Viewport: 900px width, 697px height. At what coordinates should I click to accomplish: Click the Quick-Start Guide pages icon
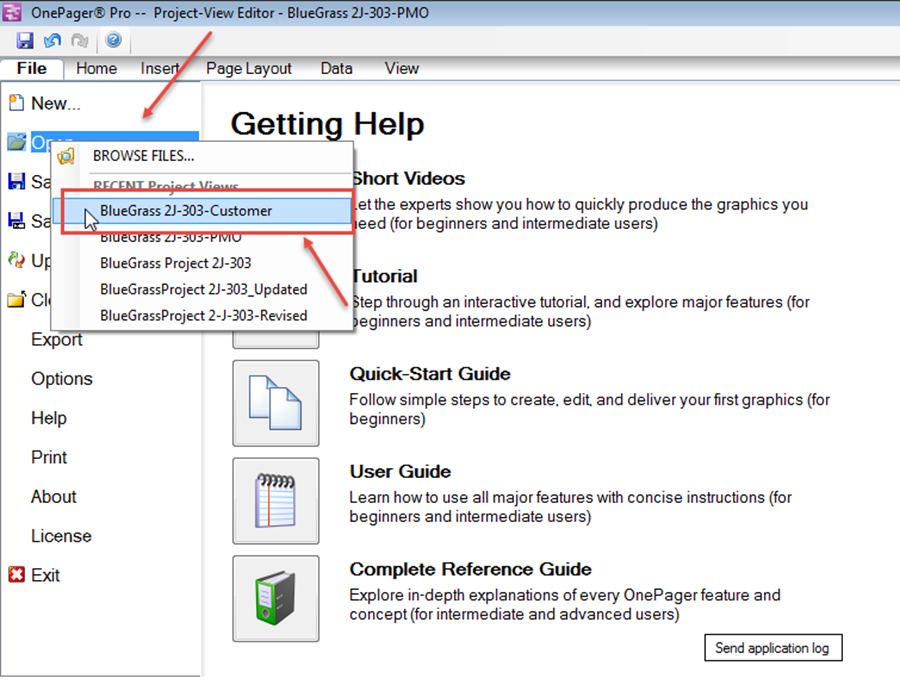click(x=276, y=403)
